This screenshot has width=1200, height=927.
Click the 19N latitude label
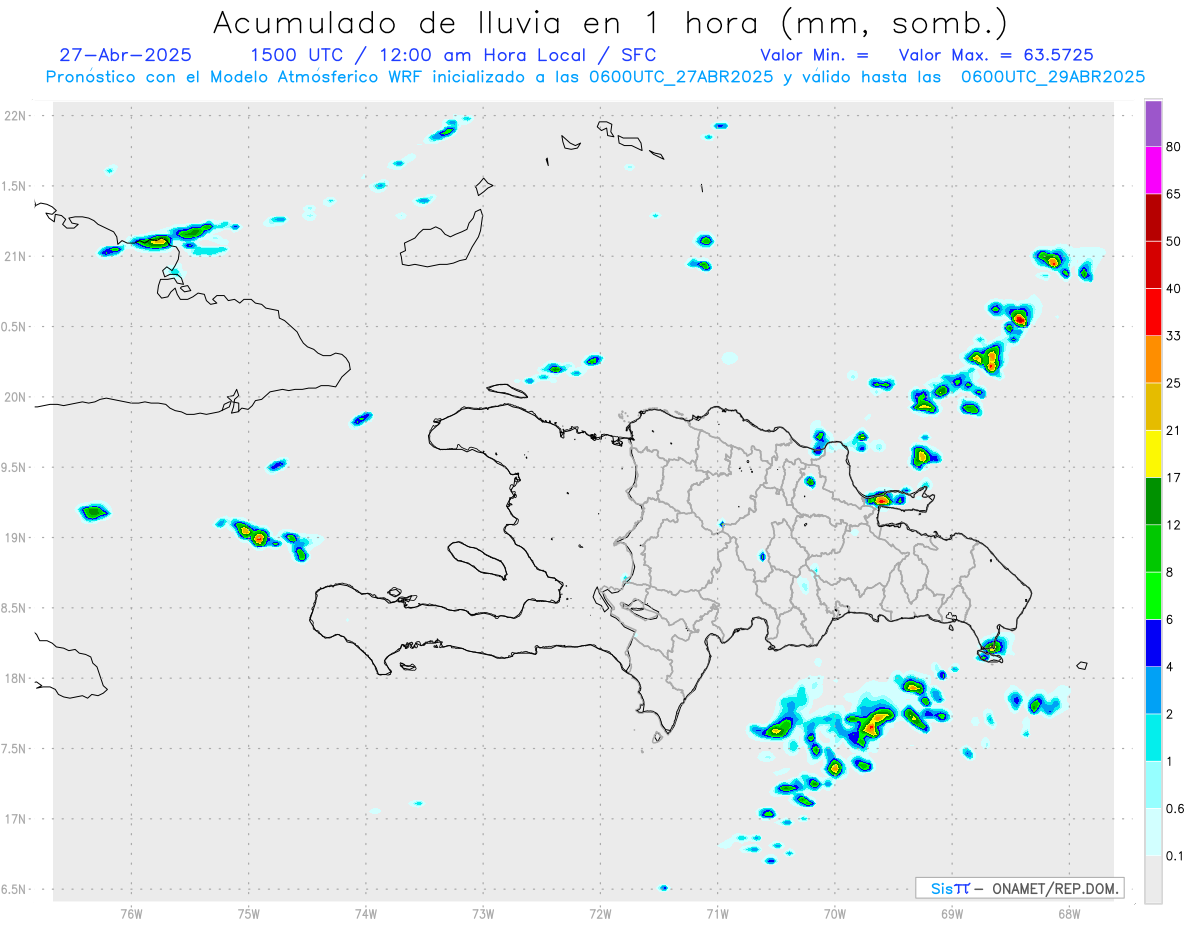pyautogui.click(x=15, y=538)
